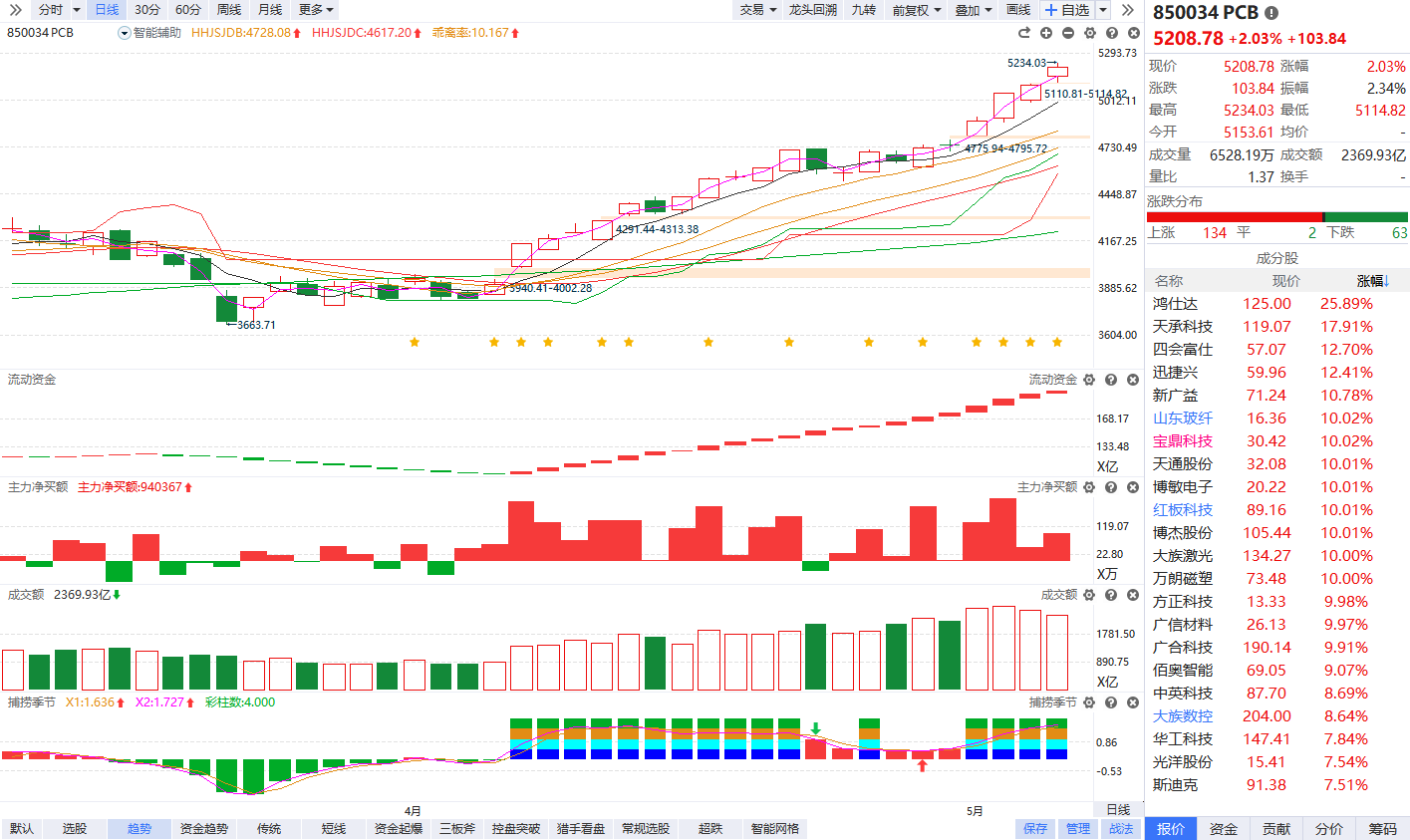
Task: Open main chart settings gear icon
Action: click(x=1090, y=33)
